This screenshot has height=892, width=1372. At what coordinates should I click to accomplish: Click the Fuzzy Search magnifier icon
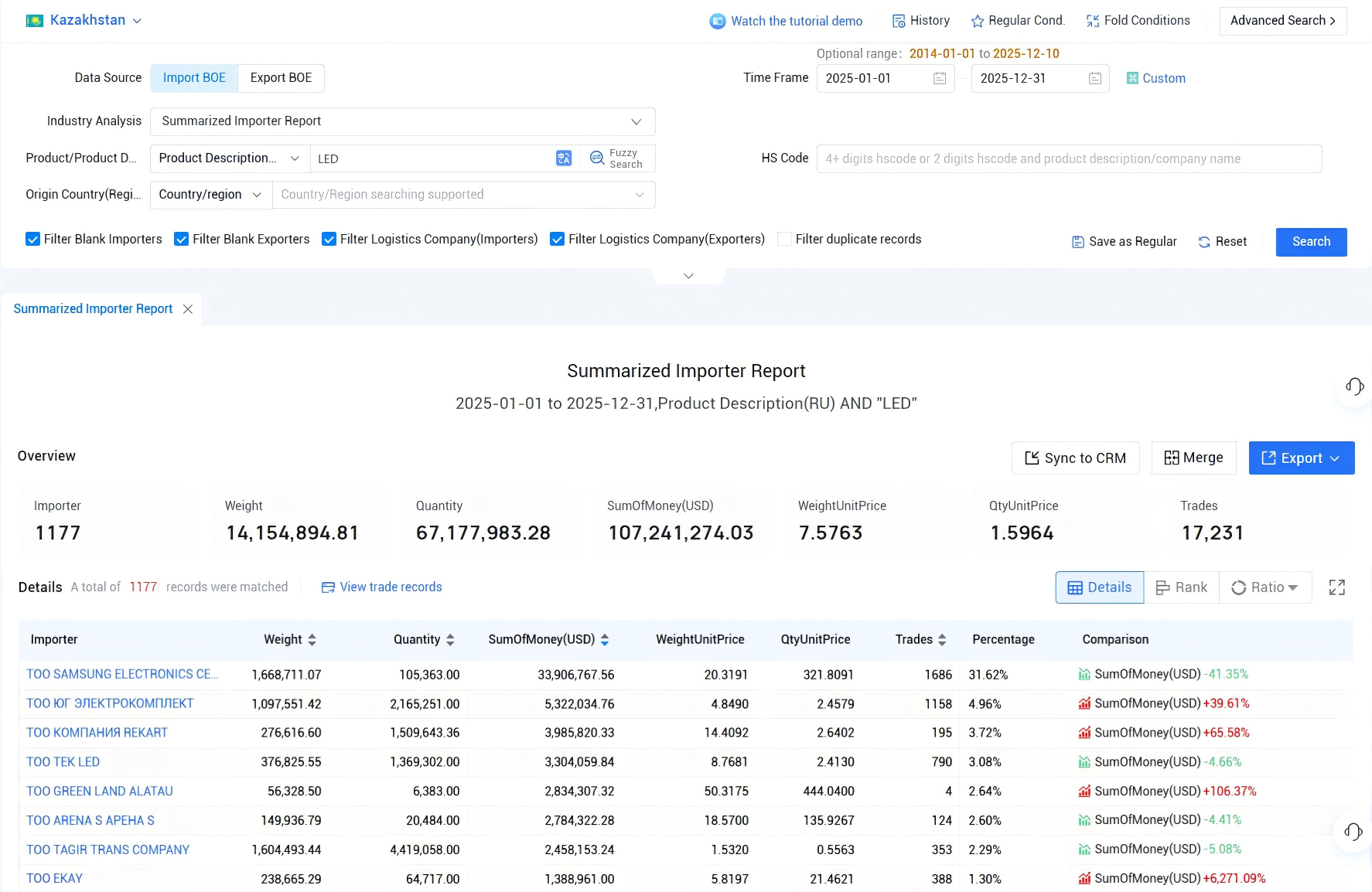[597, 158]
